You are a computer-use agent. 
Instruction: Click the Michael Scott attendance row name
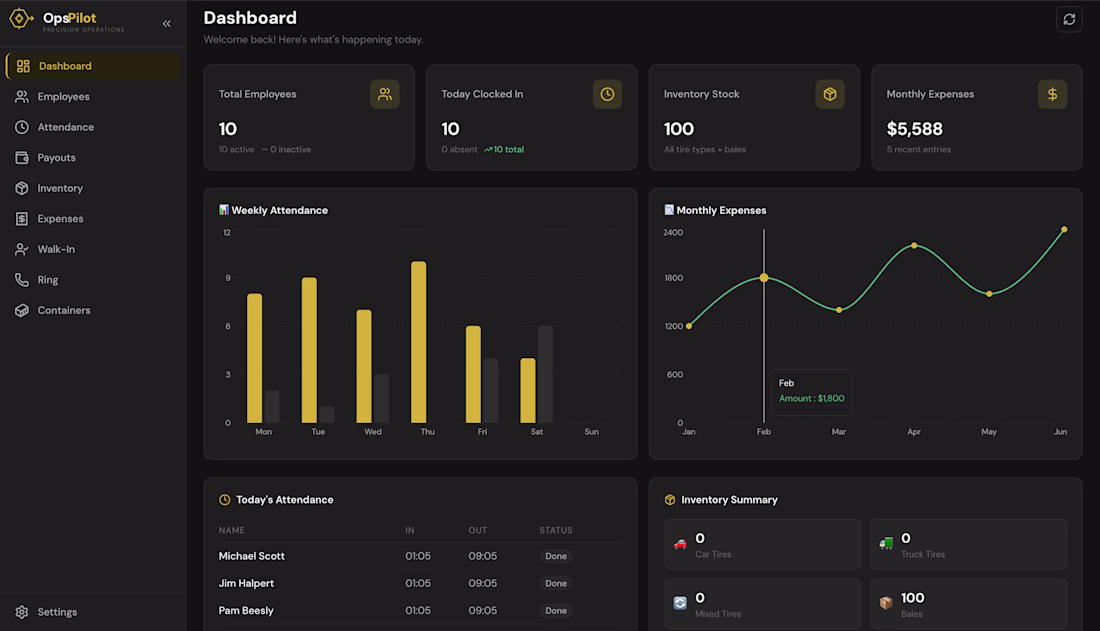(252, 556)
